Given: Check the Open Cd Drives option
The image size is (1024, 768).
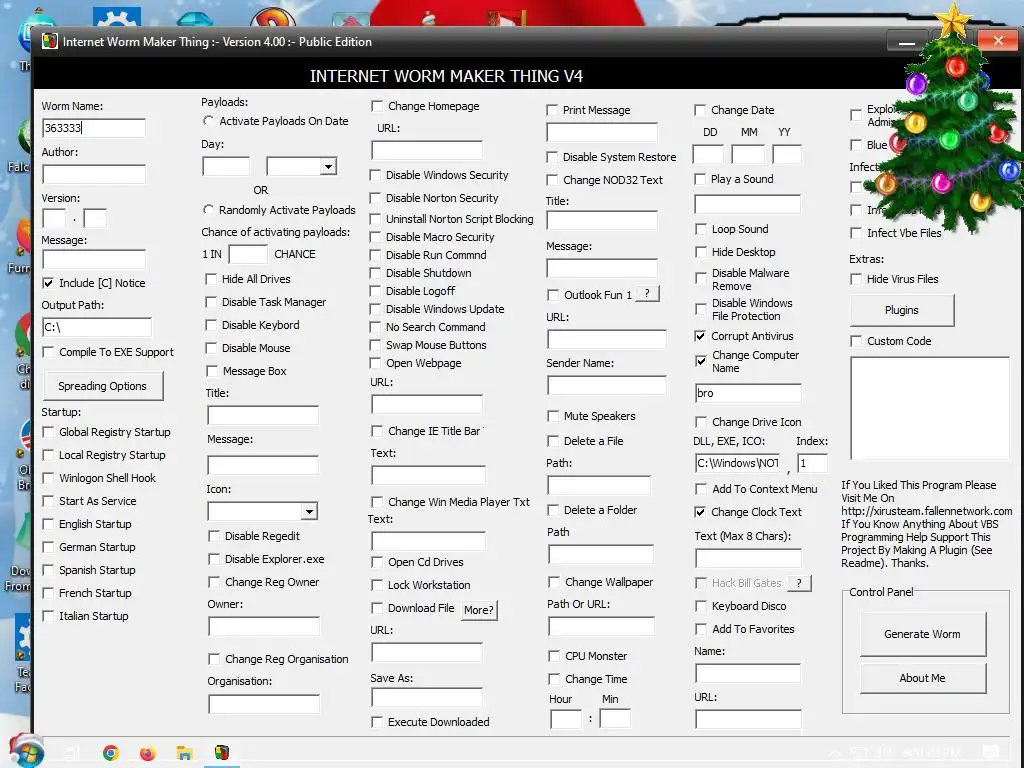Looking at the screenshot, I should 377,562.
